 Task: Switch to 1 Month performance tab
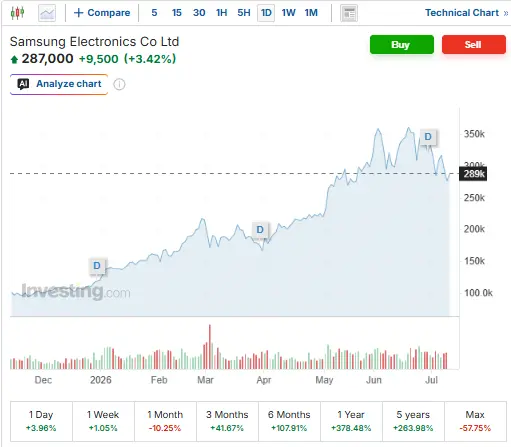tap(165, 421)
